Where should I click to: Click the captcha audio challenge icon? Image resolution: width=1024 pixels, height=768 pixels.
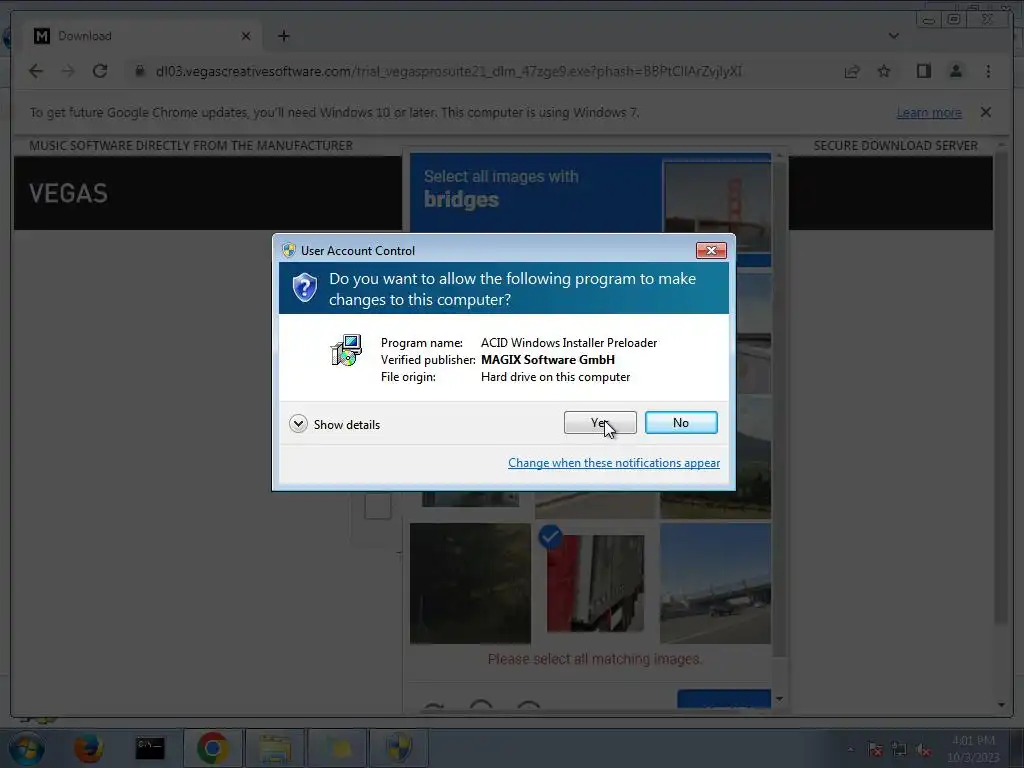(481, 705)
